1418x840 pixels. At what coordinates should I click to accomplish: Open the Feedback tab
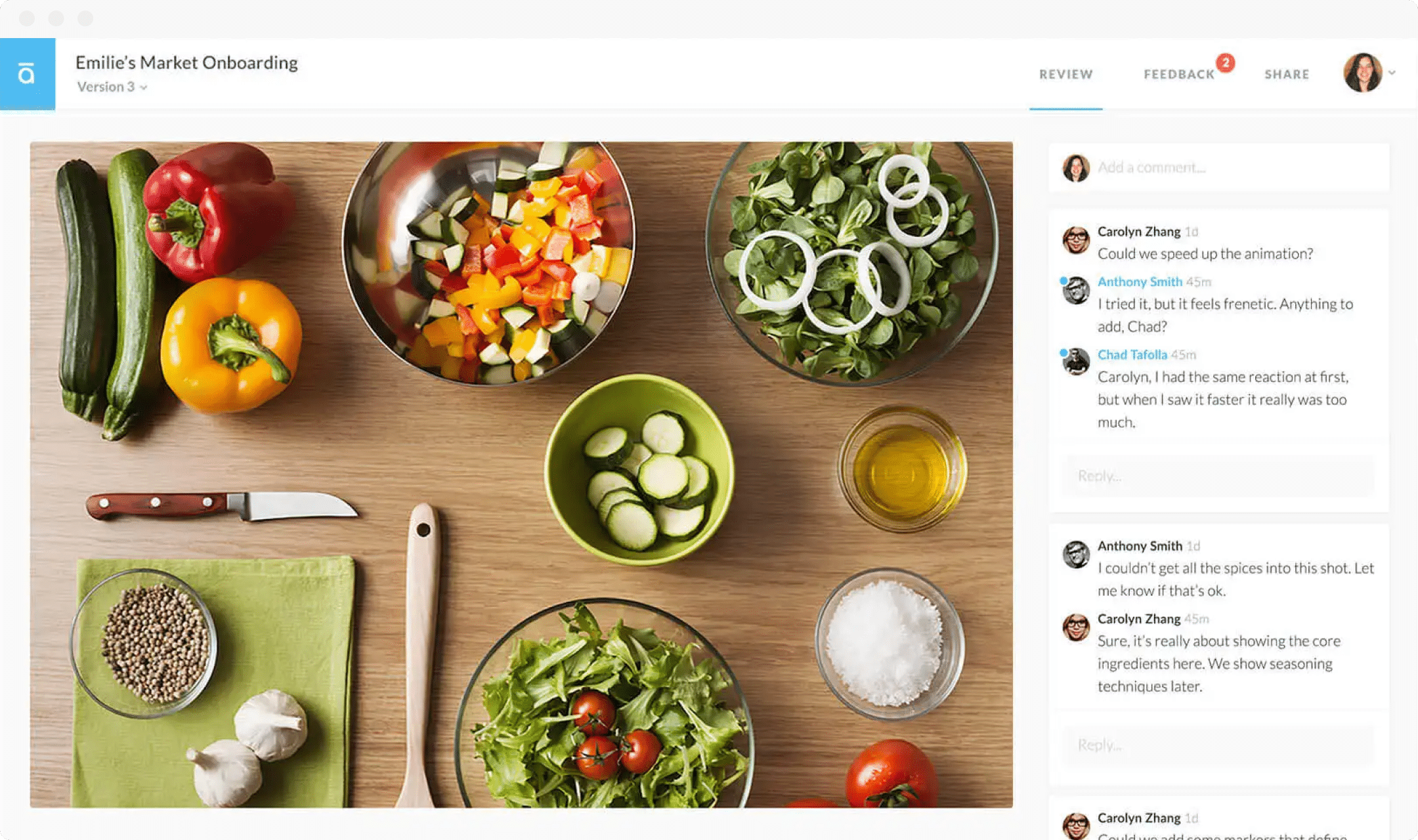1179,74
